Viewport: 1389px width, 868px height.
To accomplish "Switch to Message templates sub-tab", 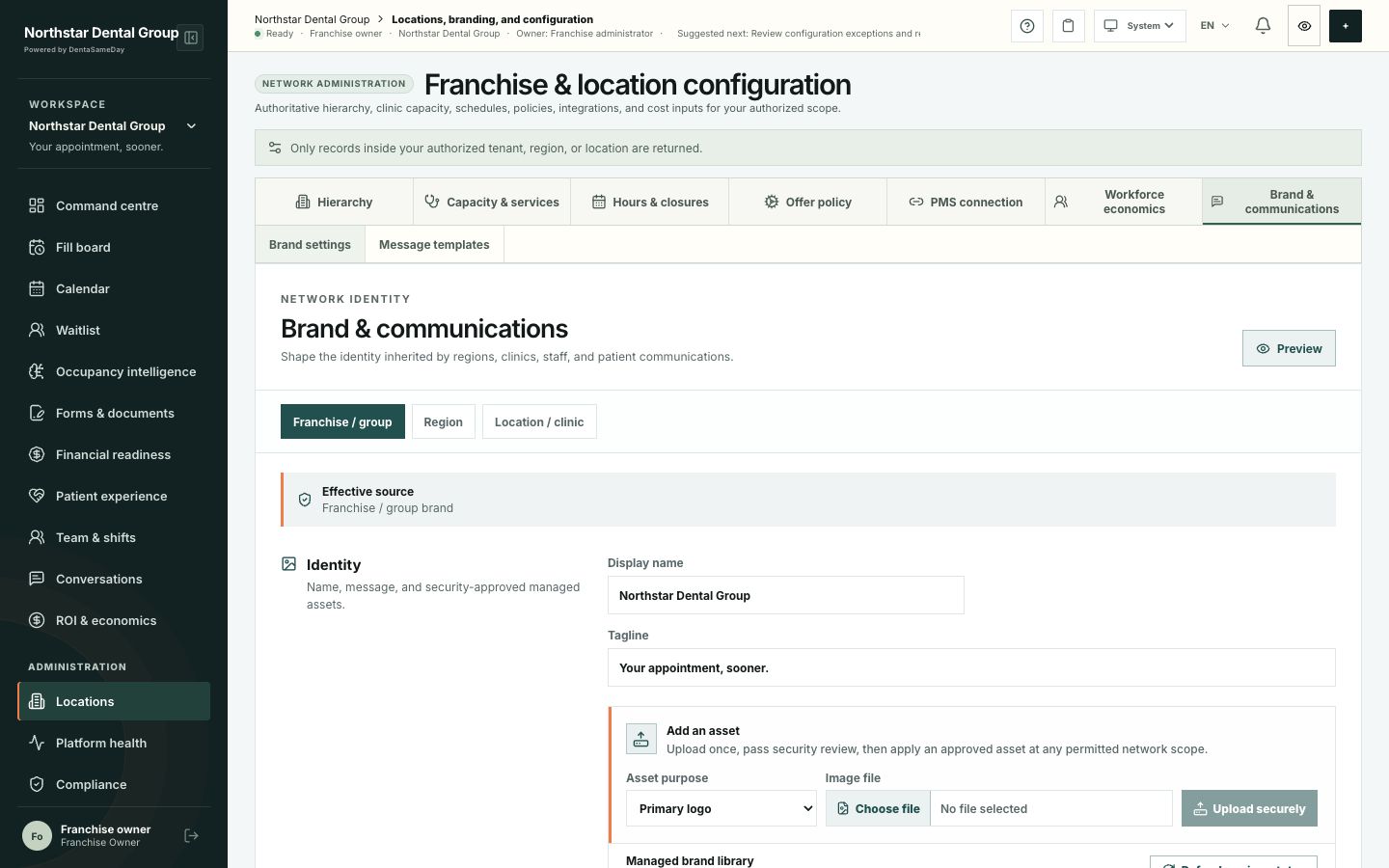I will (x=434, y=245).
